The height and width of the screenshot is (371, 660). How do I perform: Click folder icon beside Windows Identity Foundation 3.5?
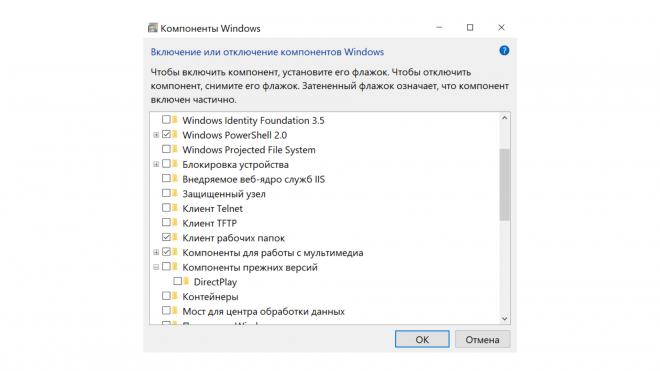click(x=175, y=120)
